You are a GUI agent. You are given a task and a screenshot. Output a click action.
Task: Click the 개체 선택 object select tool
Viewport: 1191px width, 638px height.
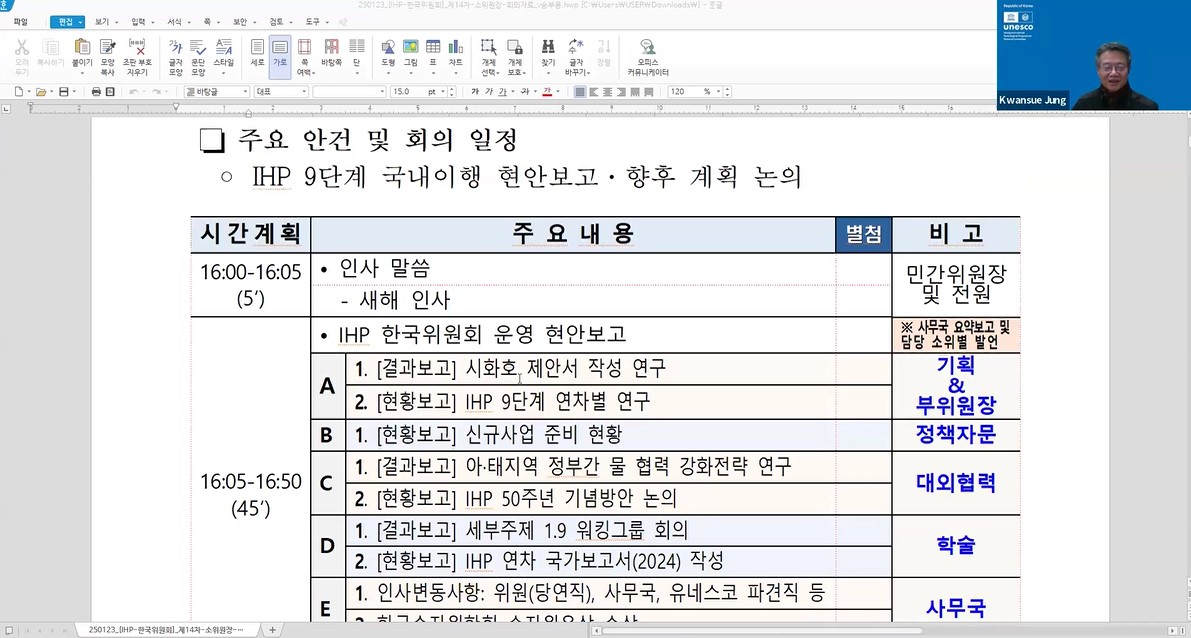tap(489, 57)
